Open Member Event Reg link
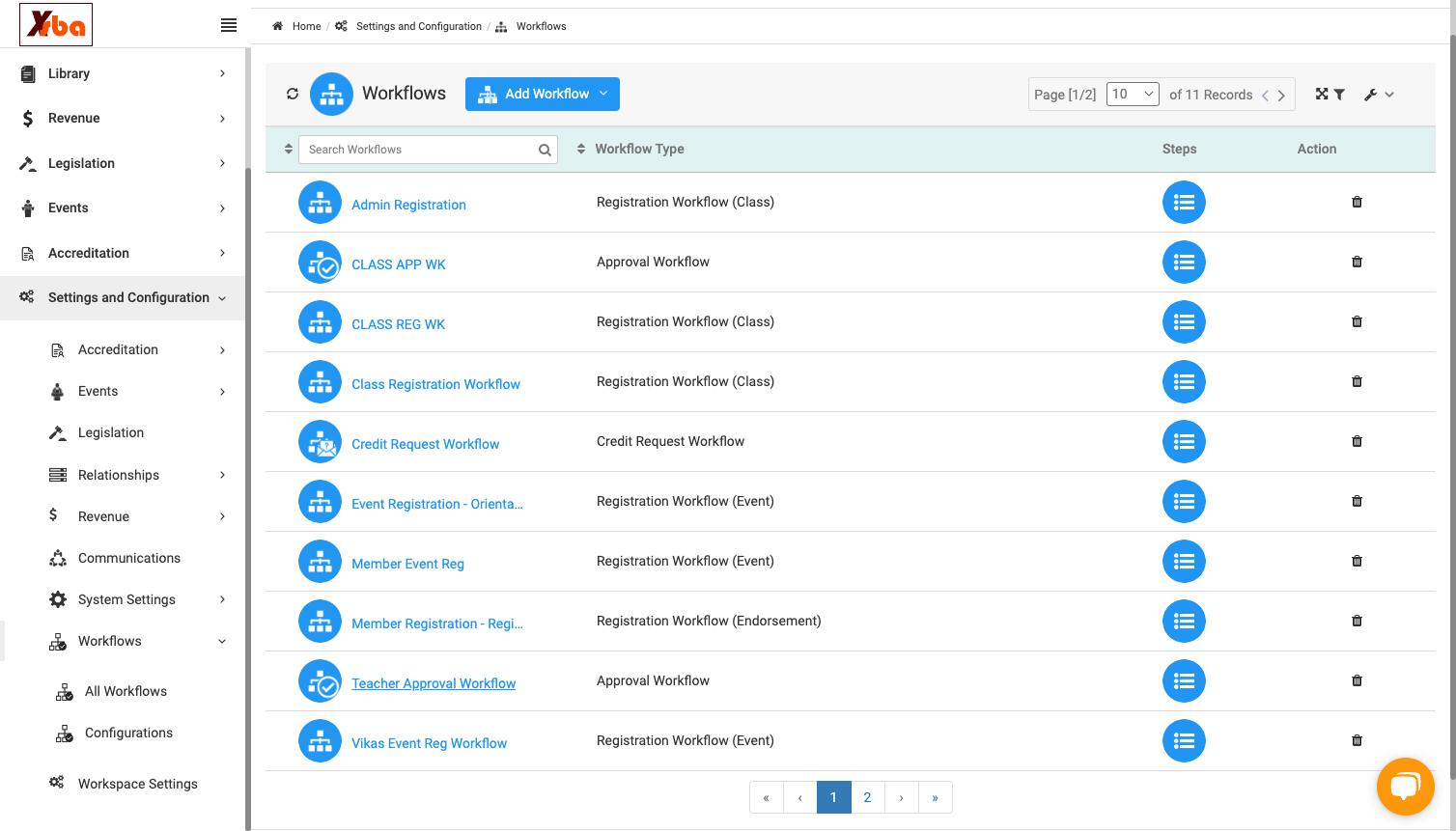The image size is (1456, 831). pyautogui.click(x=407, y=564)
